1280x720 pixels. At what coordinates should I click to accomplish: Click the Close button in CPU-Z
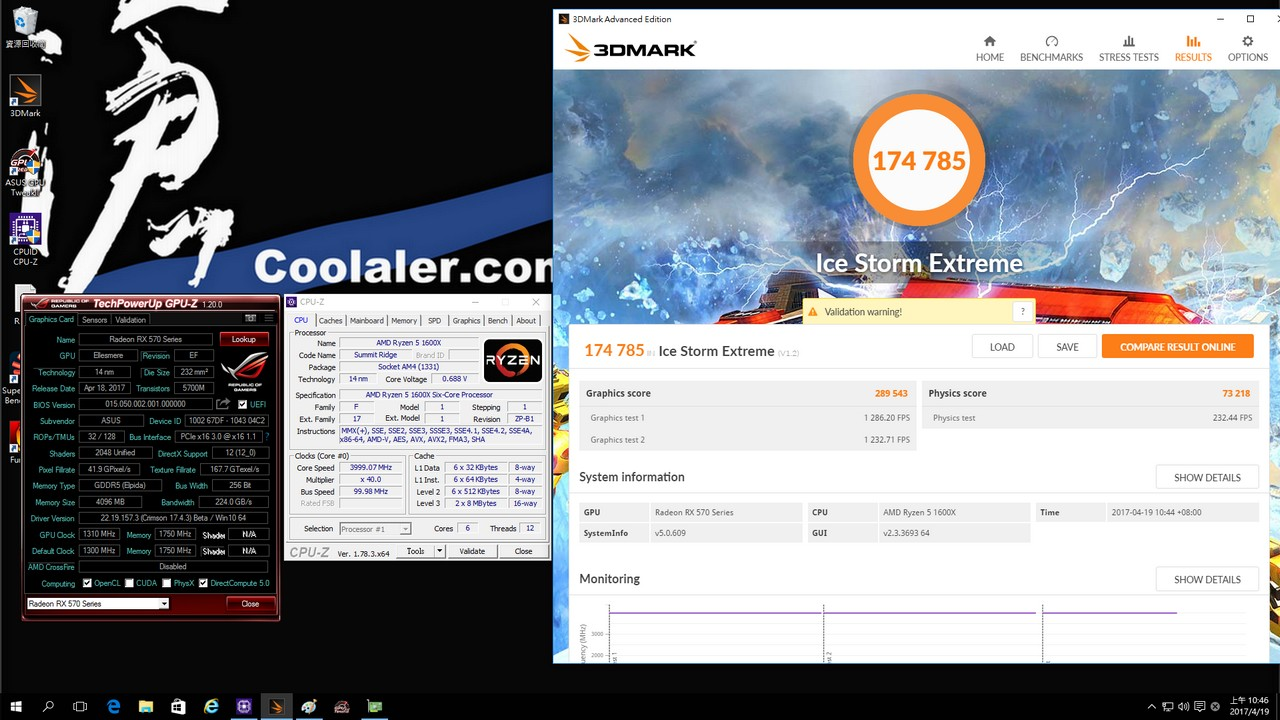pos(523,551)
